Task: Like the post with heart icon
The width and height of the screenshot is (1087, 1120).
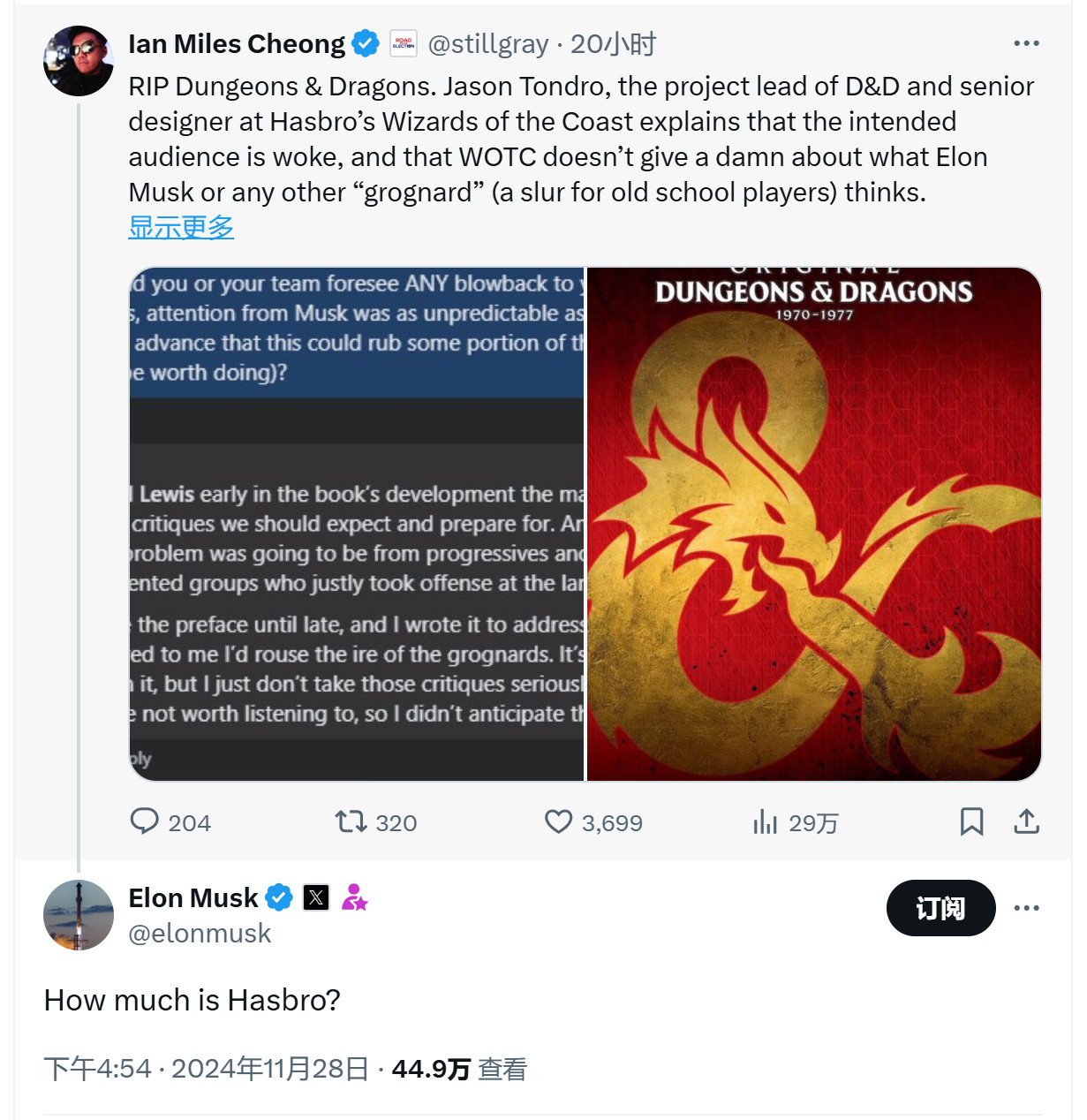Action: [x=558, y=822]
